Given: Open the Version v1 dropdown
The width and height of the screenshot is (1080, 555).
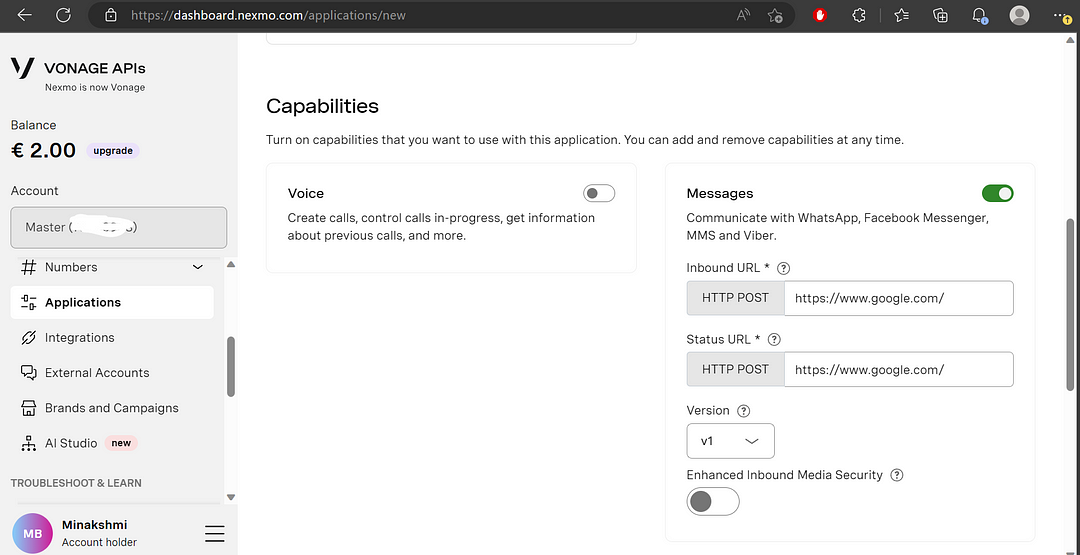Looking at the screenshot, I should click(730, 441).
